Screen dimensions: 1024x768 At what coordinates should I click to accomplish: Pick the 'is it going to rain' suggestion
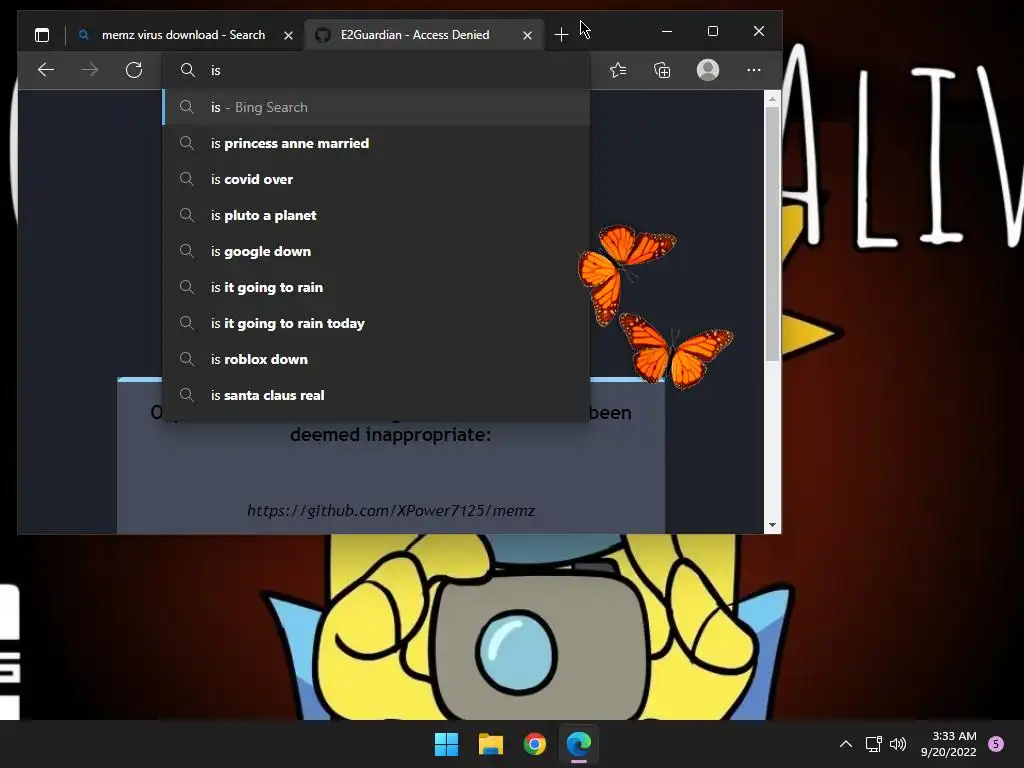click(x=377, y=287)
